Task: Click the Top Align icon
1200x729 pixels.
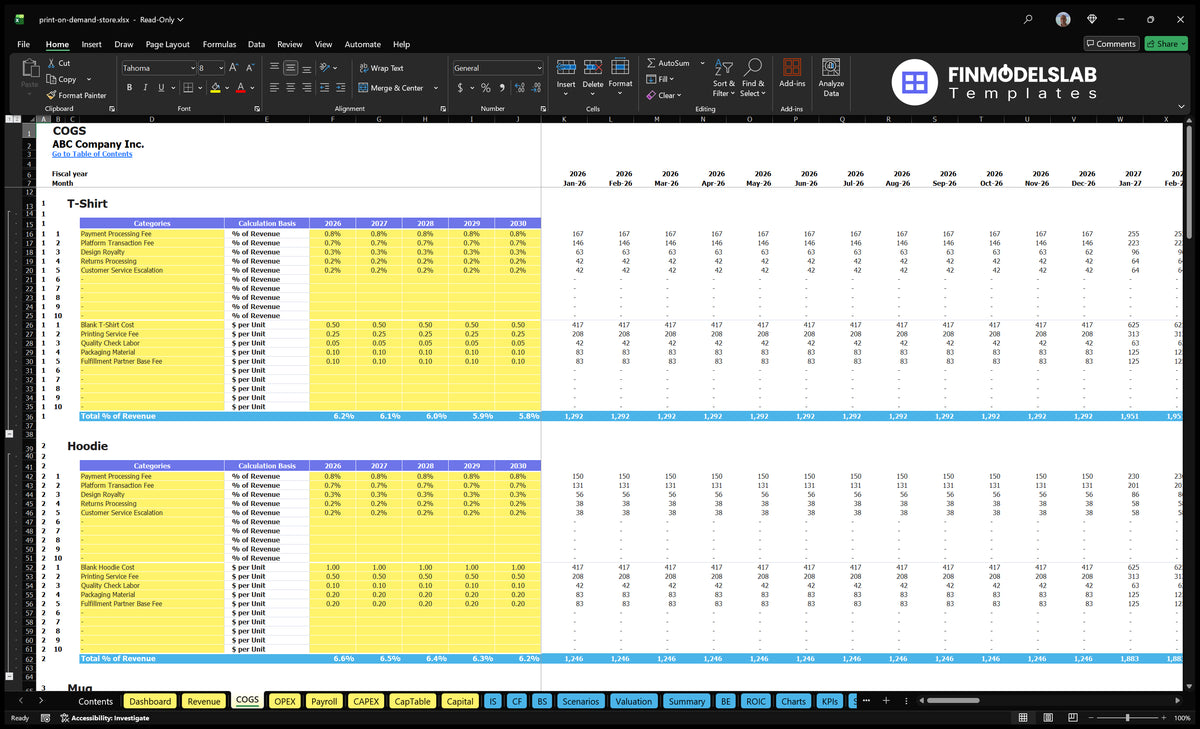Action: point(274,68)
